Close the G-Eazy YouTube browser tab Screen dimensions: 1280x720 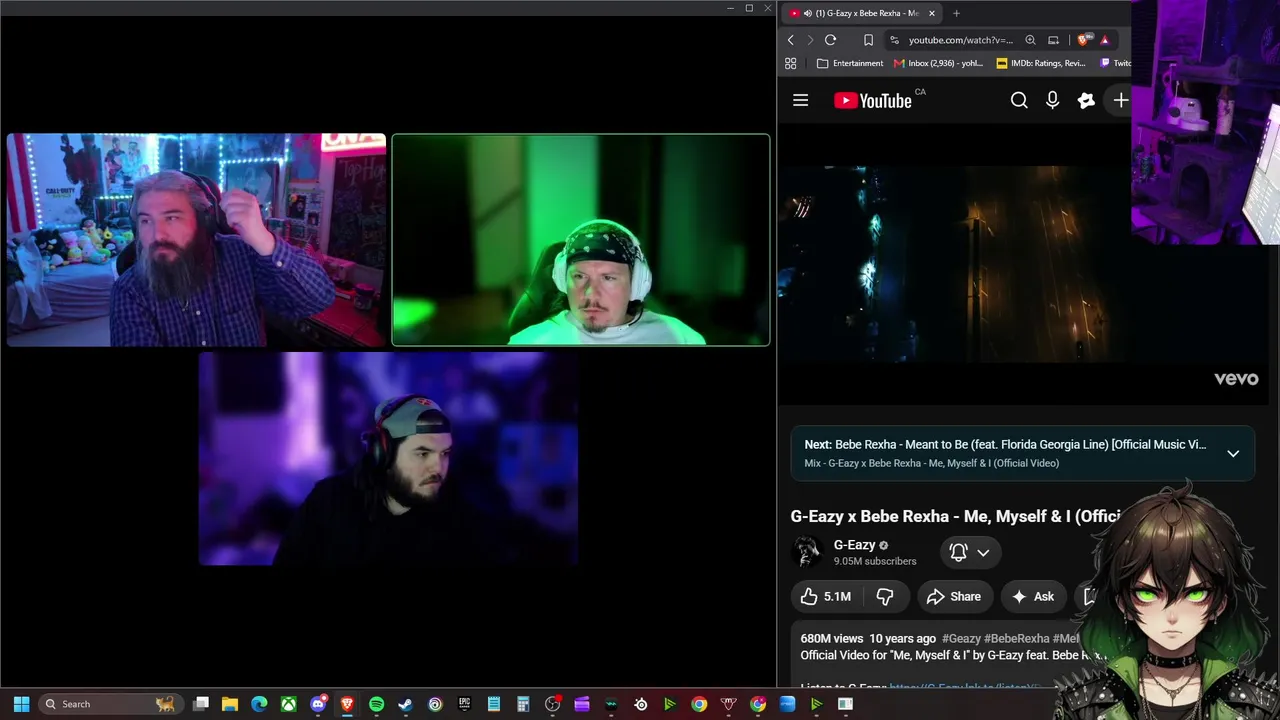932,13
